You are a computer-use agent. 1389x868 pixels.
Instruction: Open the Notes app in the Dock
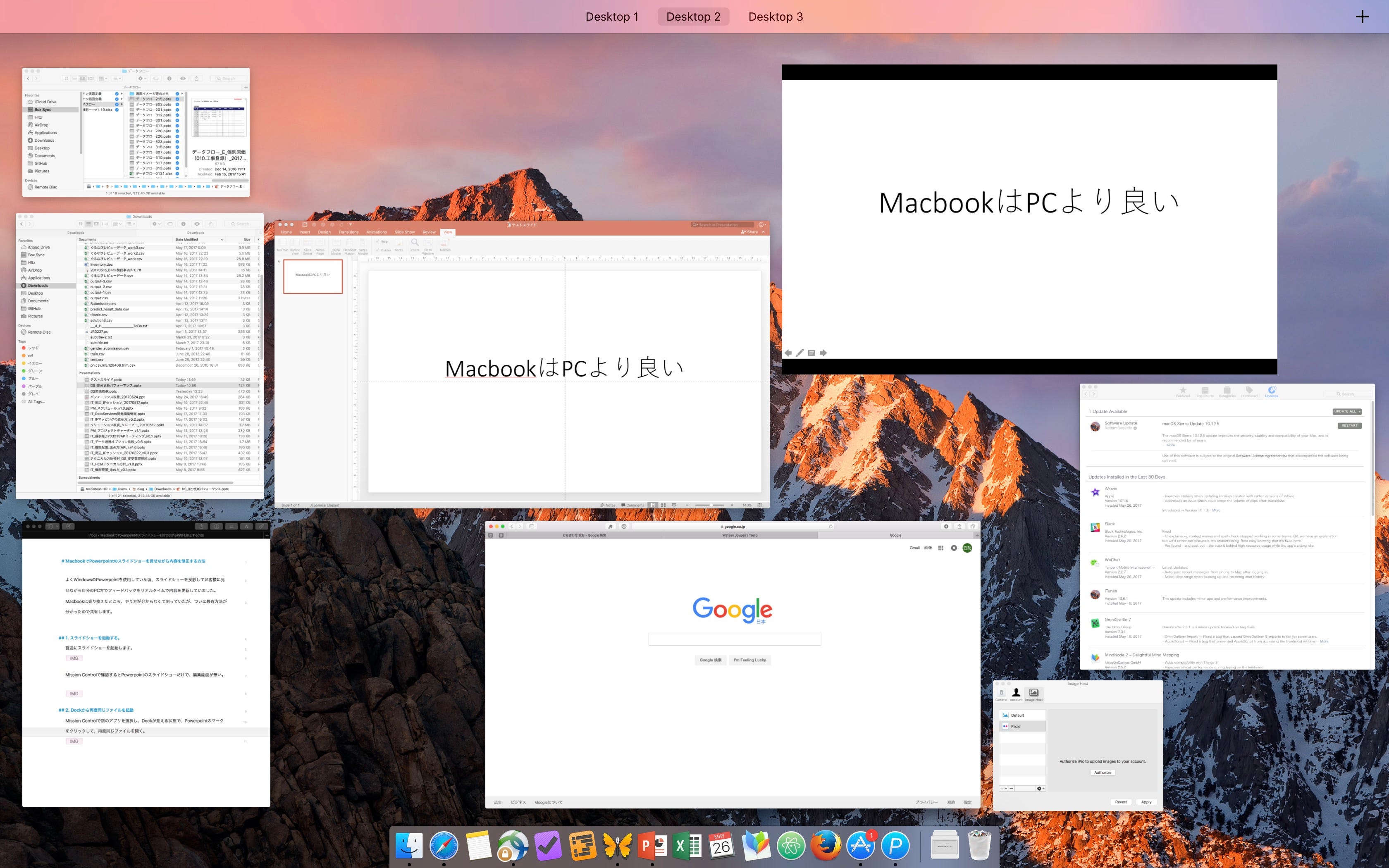coord(479,845)
